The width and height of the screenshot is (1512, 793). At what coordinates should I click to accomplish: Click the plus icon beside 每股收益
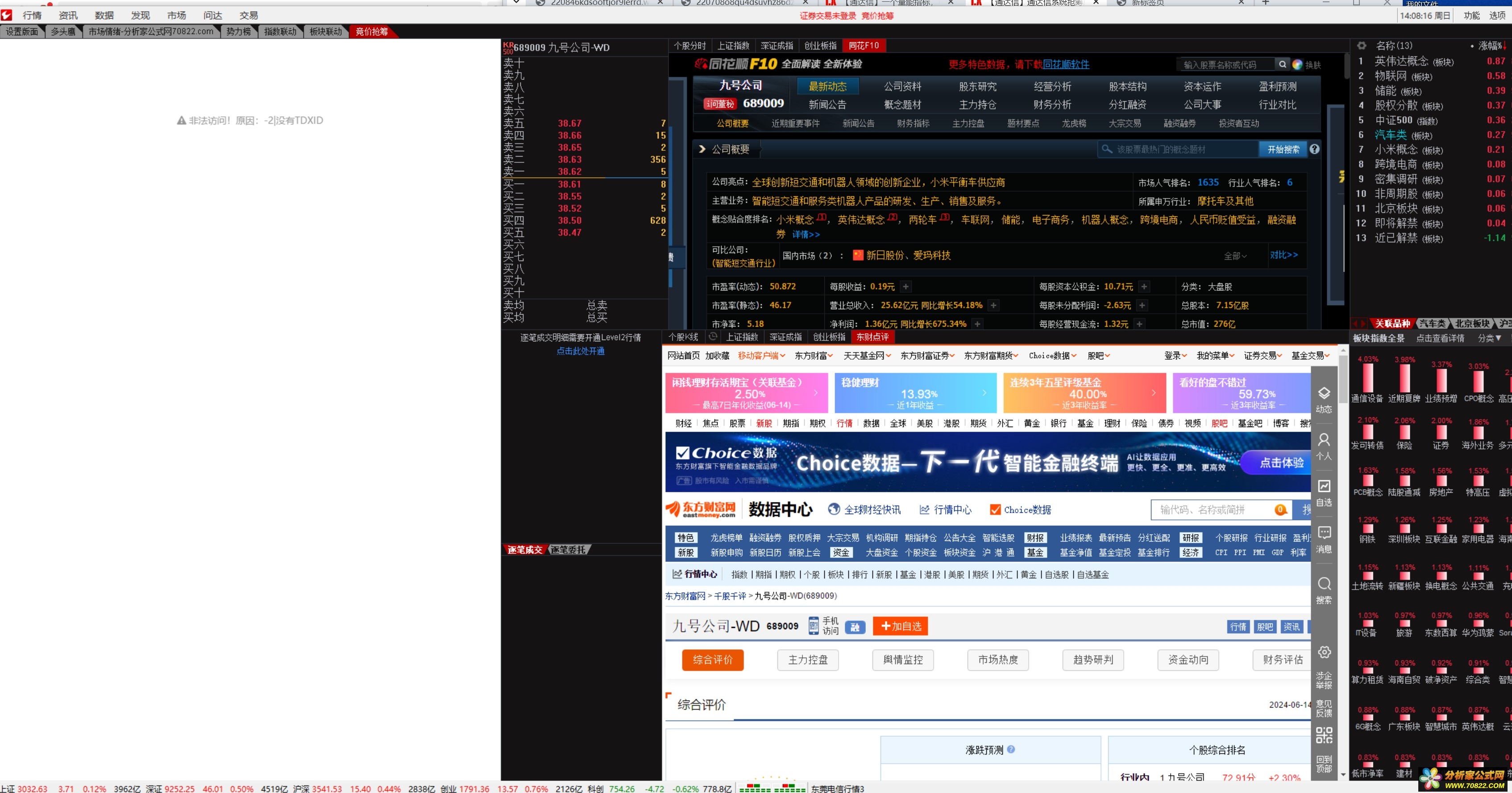(906, 286)
